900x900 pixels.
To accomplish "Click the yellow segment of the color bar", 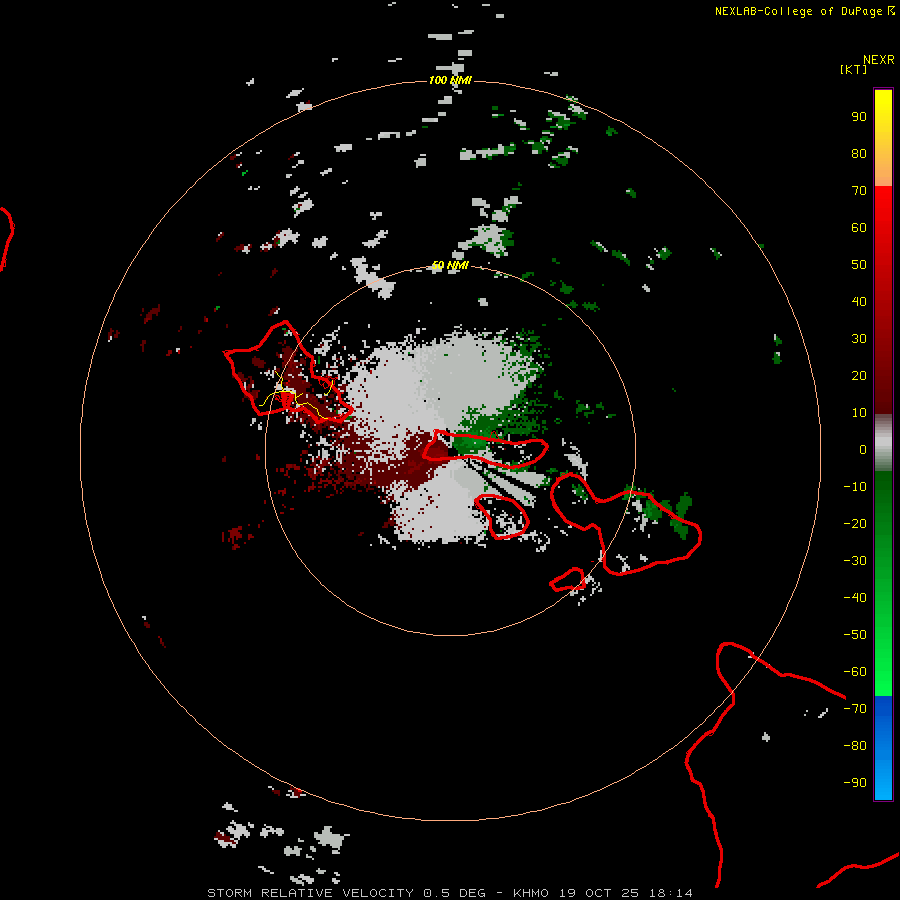I will click(883, 138).
